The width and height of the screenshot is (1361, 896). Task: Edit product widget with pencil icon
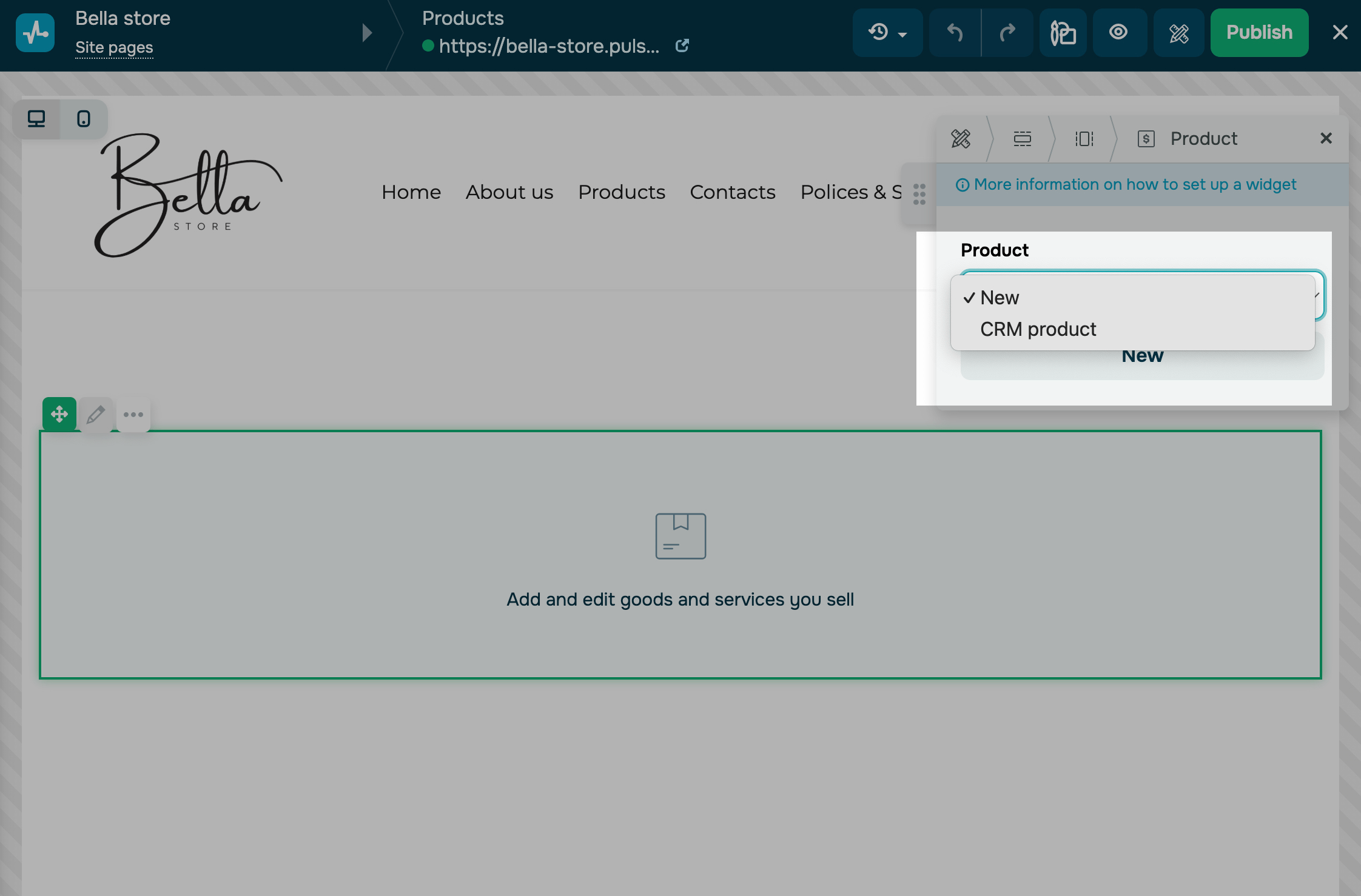[96, 415]
